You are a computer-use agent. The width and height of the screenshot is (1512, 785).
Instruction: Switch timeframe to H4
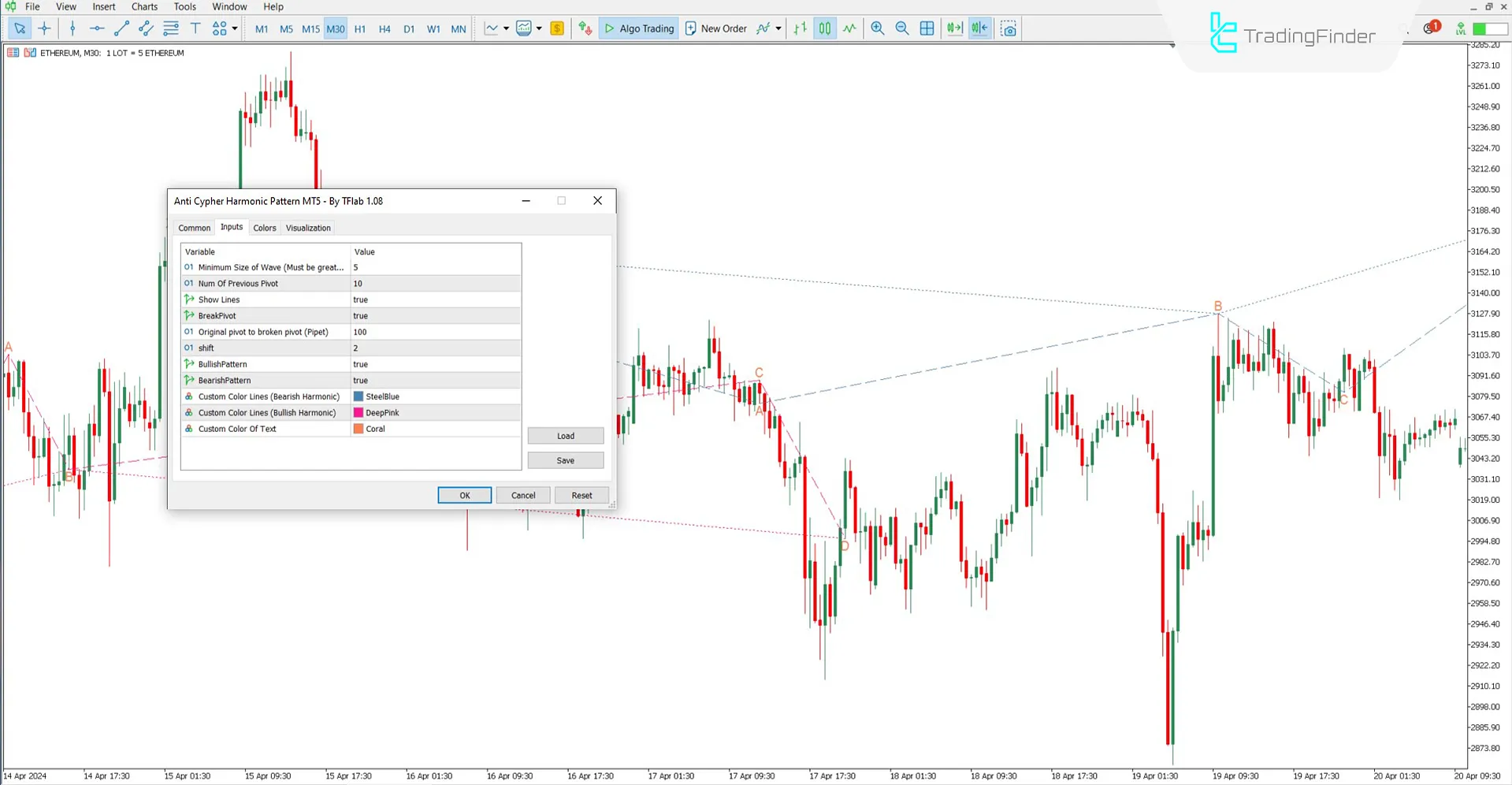click(385, 28)
